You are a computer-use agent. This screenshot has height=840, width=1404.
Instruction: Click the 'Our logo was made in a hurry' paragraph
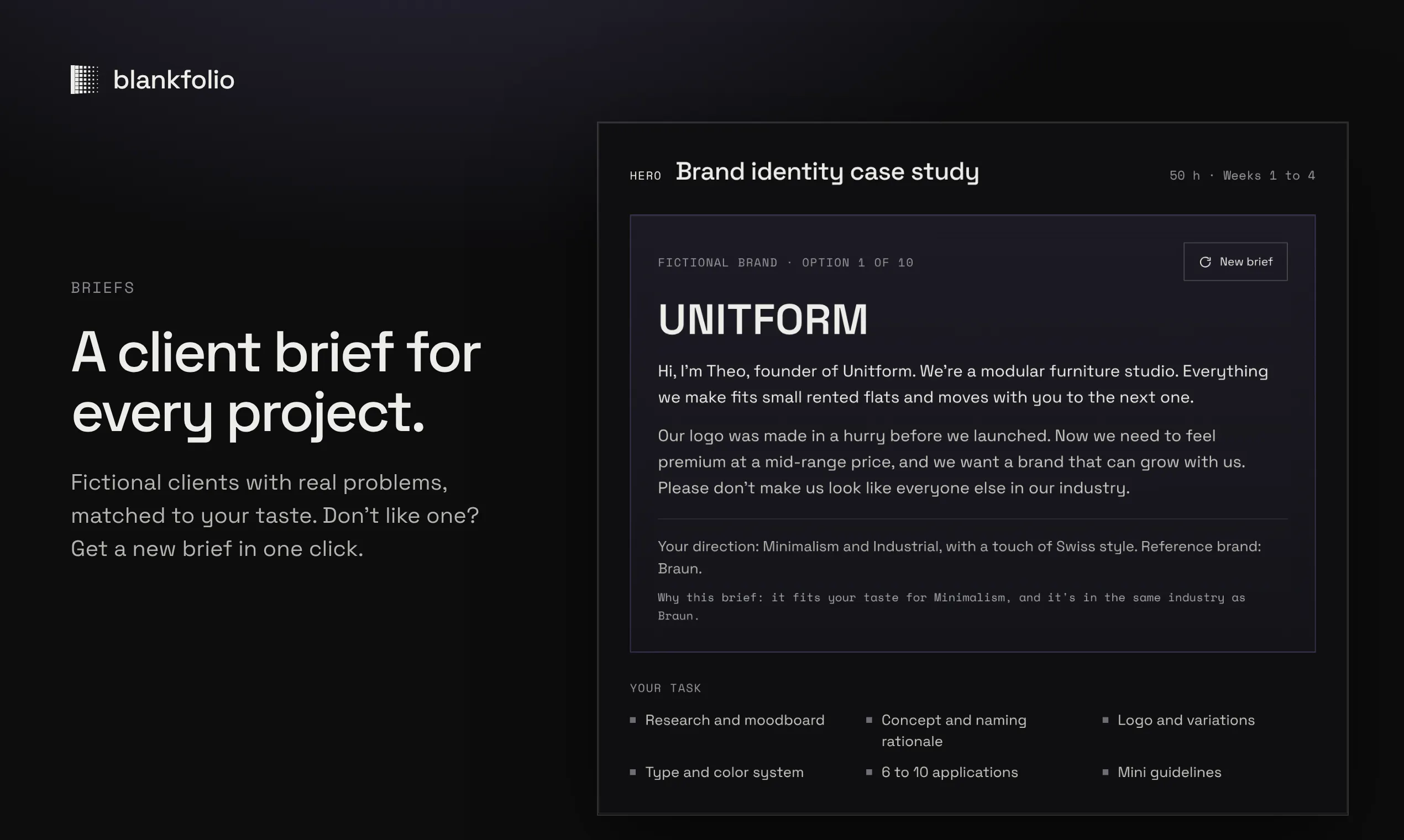(951, 462)
